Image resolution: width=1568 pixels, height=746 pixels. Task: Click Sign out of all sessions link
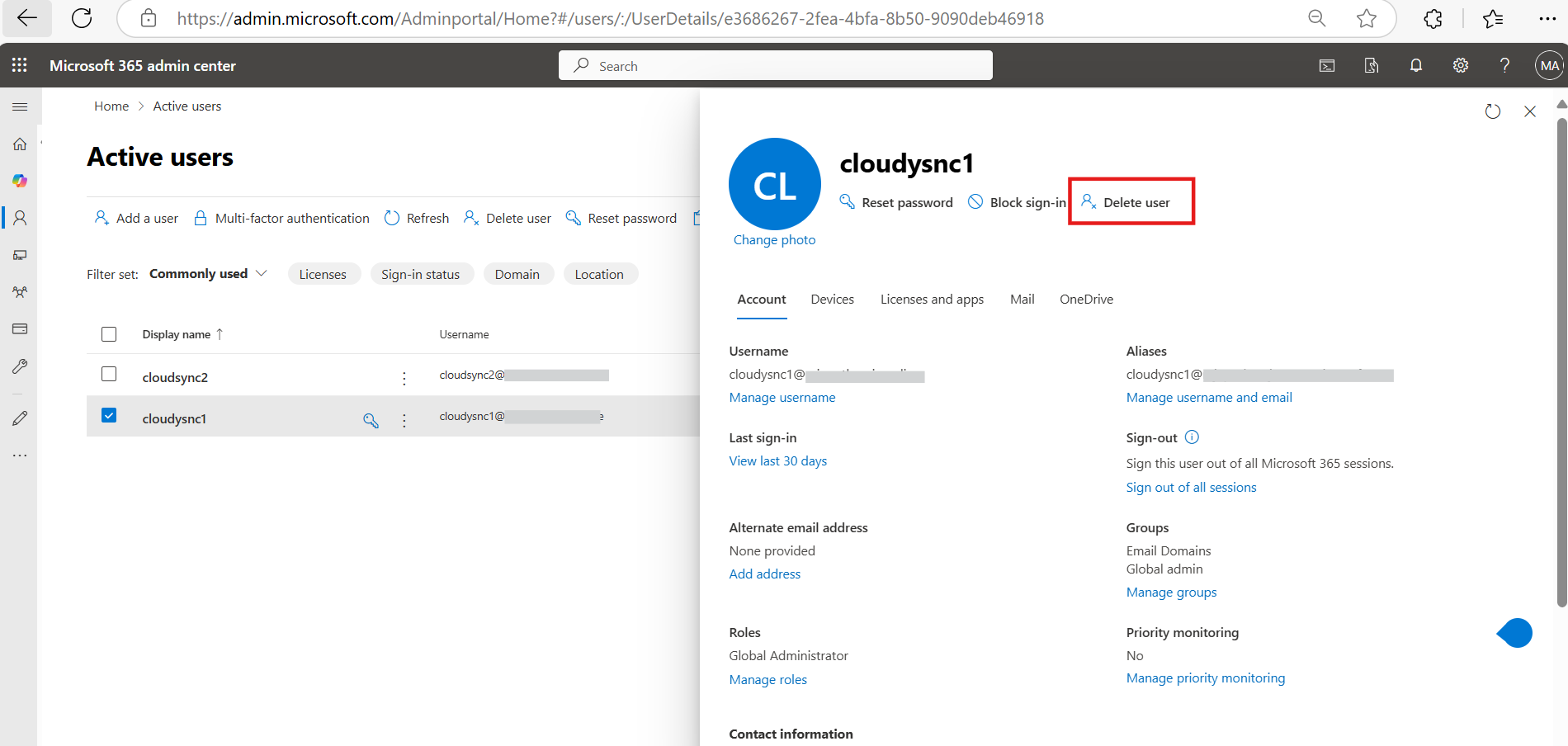click(x=1191, y=487)
